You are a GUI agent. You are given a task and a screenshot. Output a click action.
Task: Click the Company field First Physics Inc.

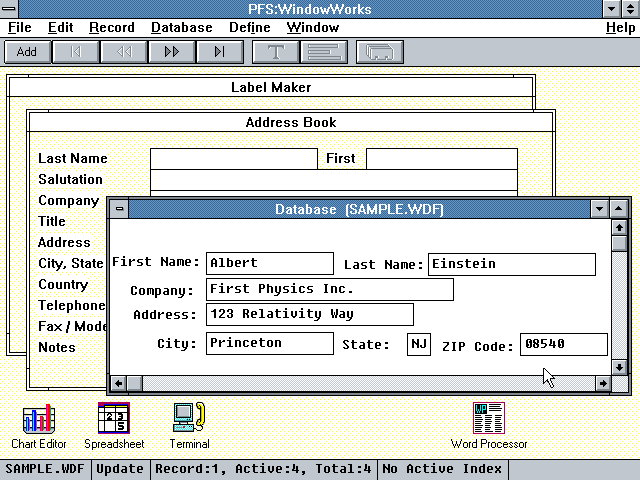330,289
